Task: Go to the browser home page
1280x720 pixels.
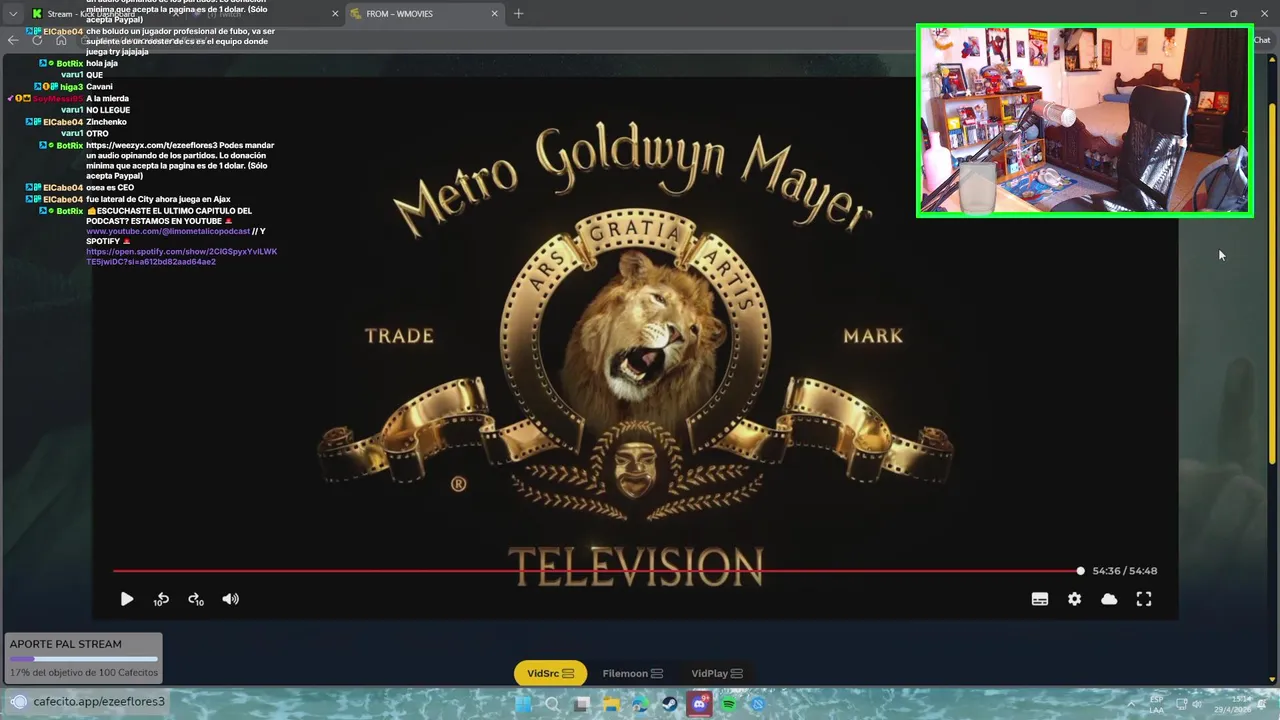Action: pos(61,40)
